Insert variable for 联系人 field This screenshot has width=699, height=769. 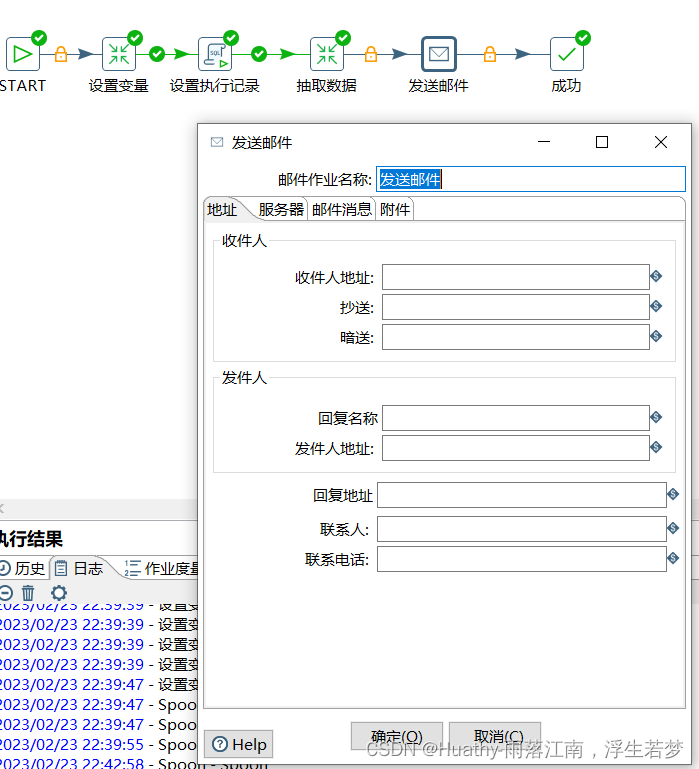tap(673, 528)
